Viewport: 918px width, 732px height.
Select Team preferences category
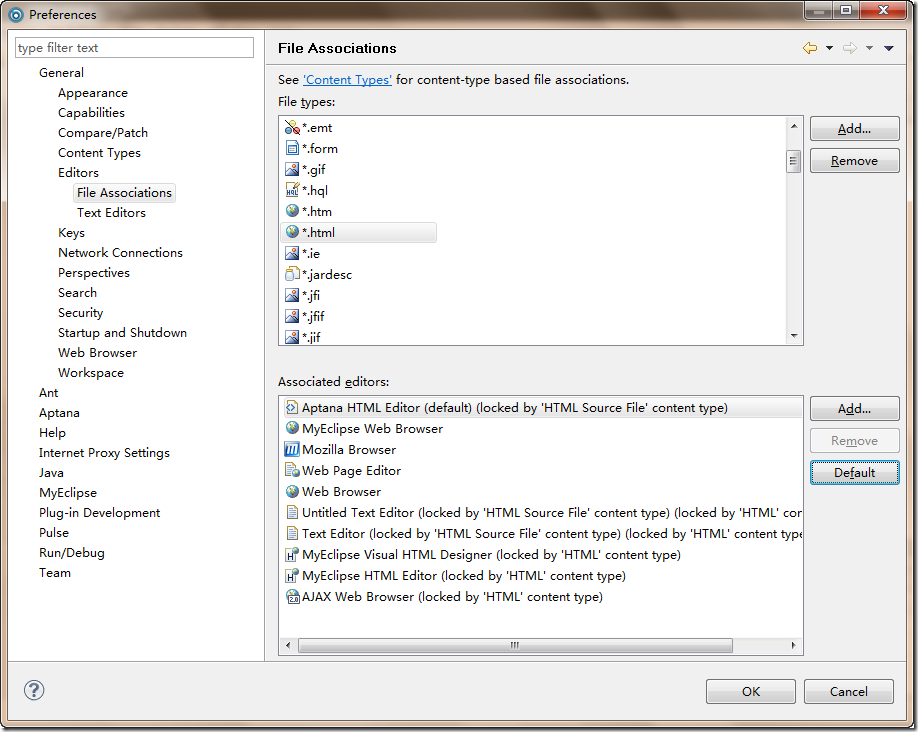tap(55, 573)
